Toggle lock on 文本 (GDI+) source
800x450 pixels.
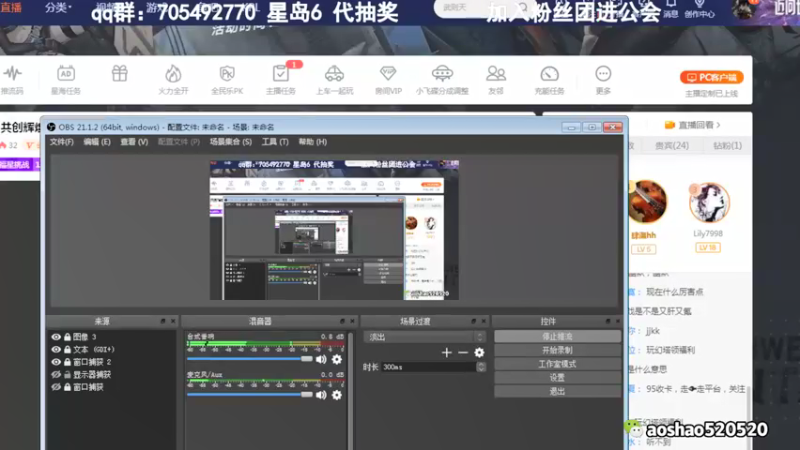(67, 349)
